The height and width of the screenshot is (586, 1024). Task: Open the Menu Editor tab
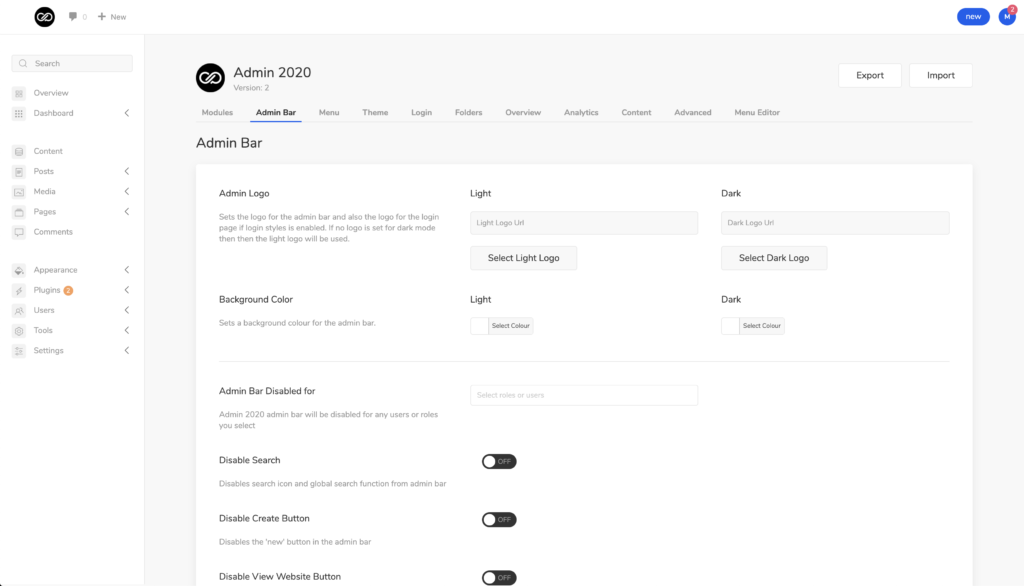[756, 112]
